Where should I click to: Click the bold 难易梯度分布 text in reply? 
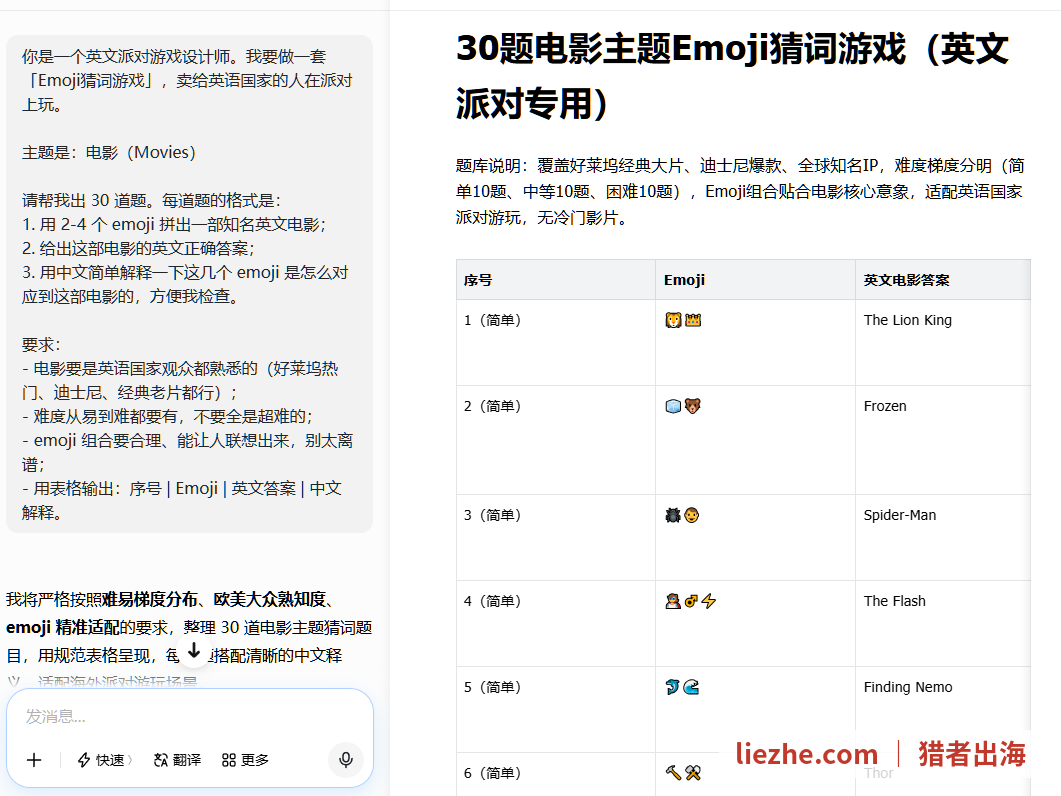[x=150, y=600]
